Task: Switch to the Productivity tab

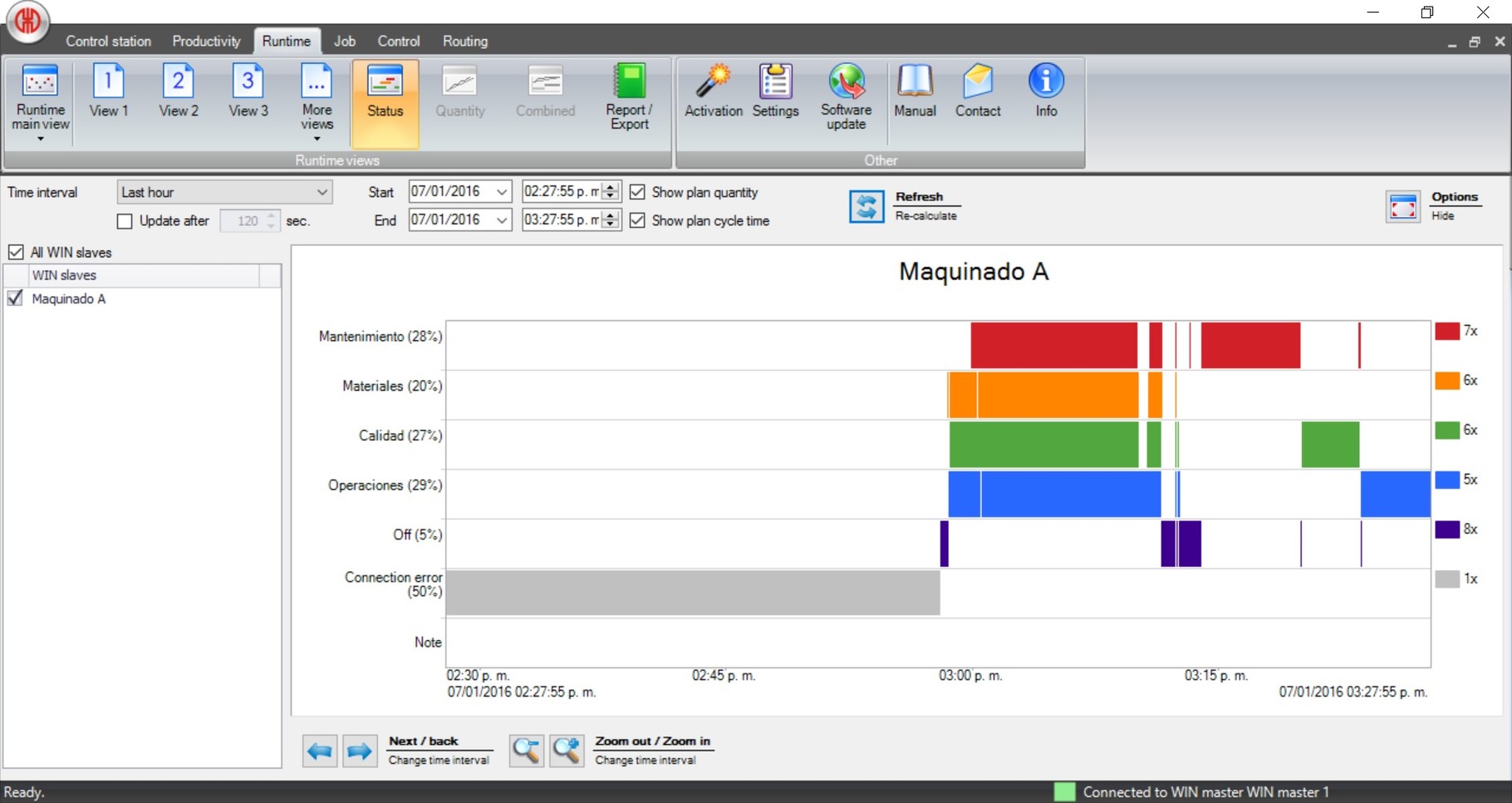Action: pyautogui.click(x=206, y=41)
